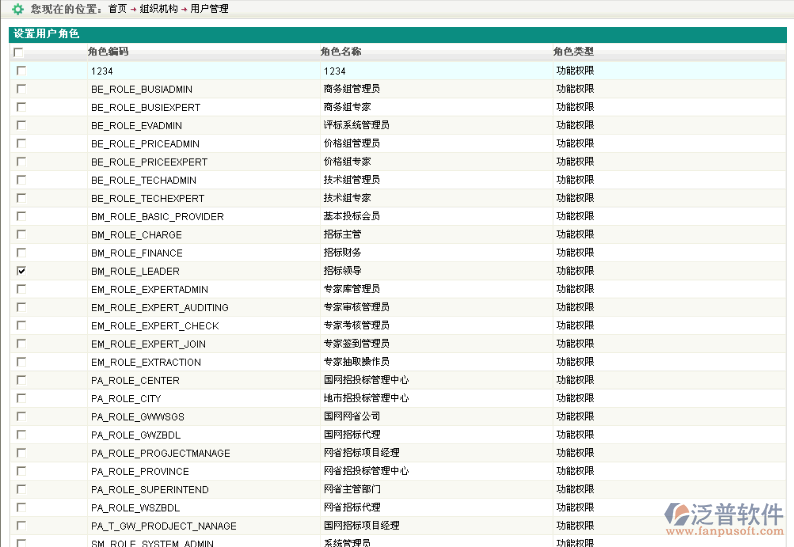
Task: Select the role name 技术组管理员
Action: pyautogui.click(x=352, y=180)
